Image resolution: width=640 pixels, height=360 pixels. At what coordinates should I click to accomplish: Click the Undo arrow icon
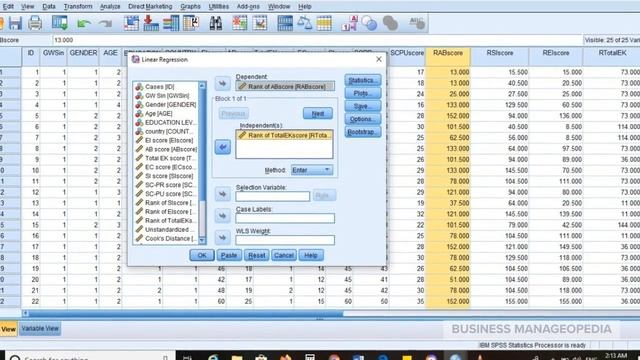tap(84, 24)
